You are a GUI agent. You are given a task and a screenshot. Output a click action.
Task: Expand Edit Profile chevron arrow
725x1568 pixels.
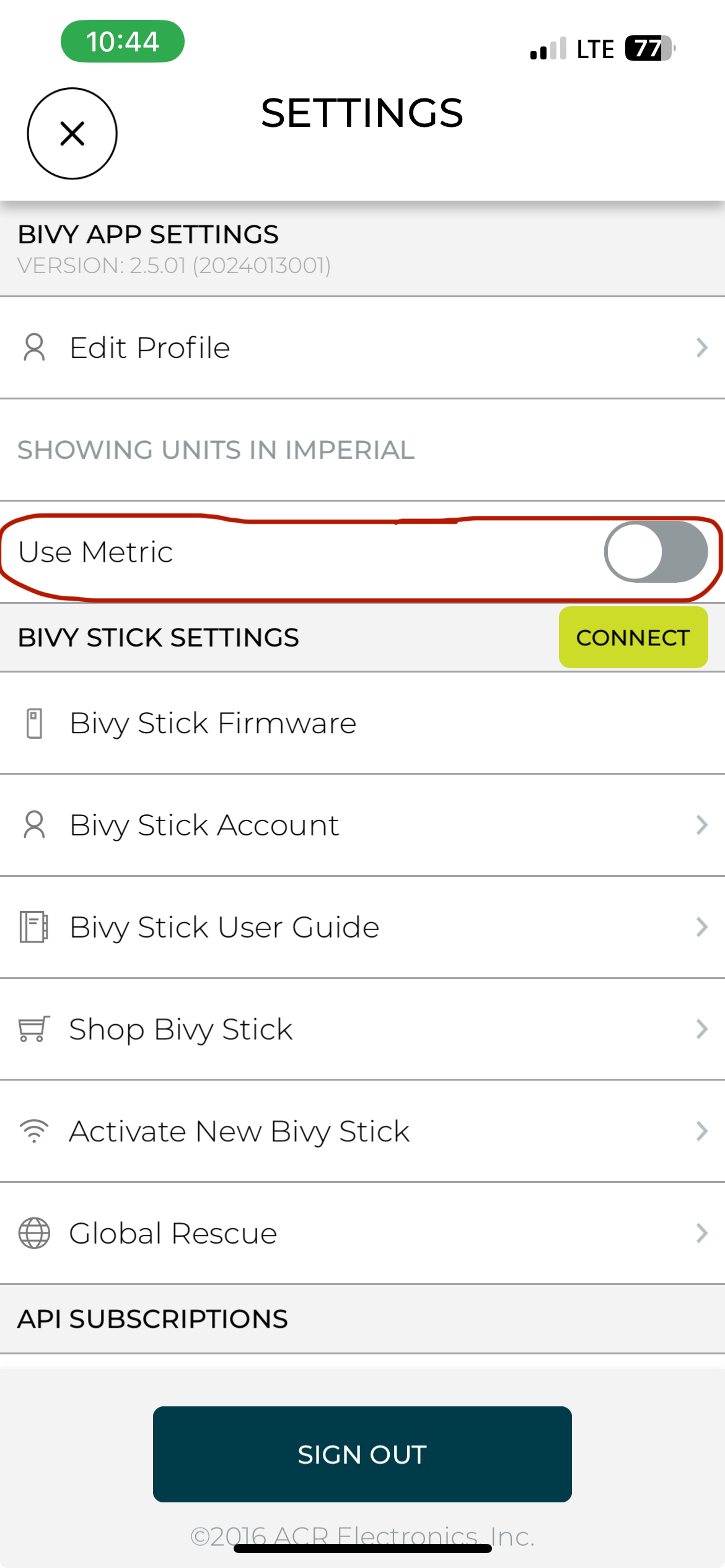[x=701, y=347]
